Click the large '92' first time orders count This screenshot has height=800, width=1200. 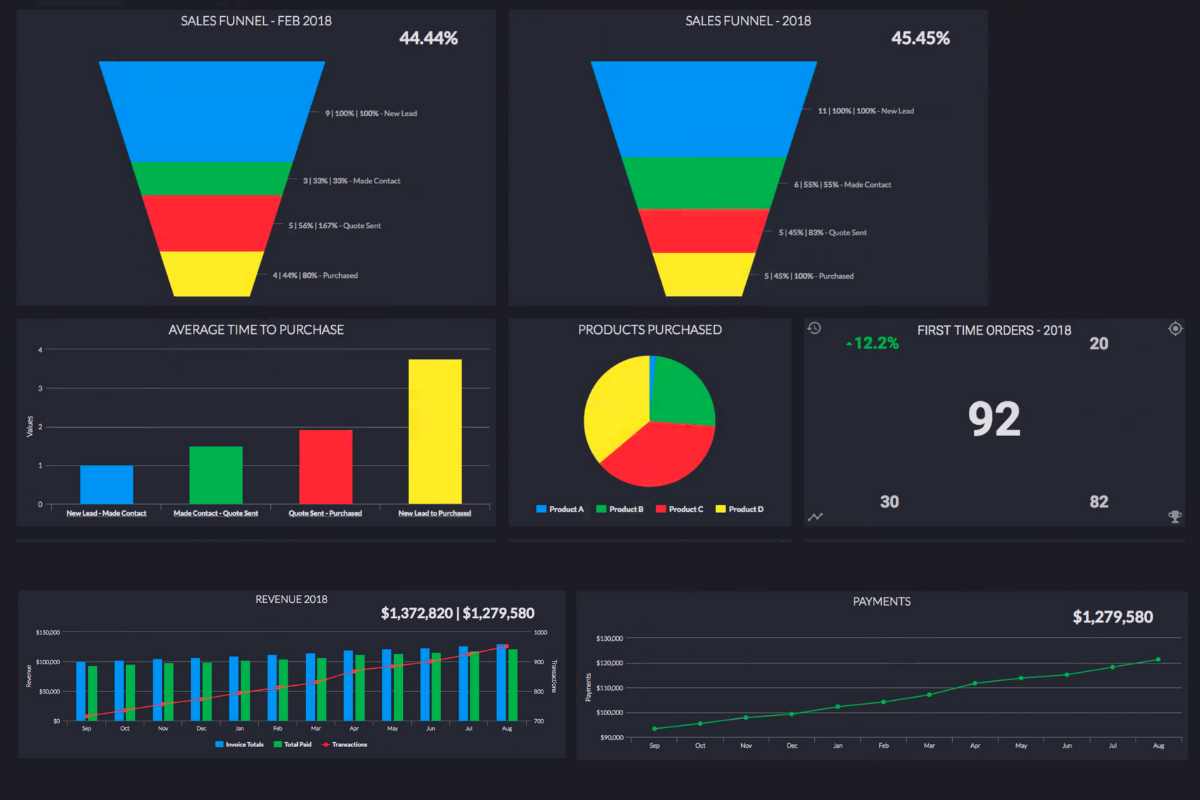[x=995, y=420]
